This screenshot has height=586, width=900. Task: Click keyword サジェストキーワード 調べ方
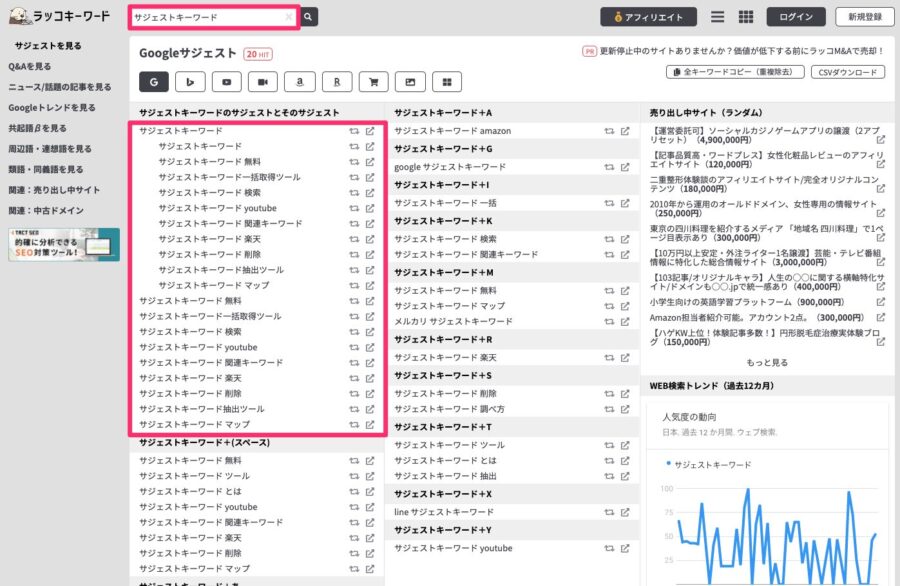point(449,409)
